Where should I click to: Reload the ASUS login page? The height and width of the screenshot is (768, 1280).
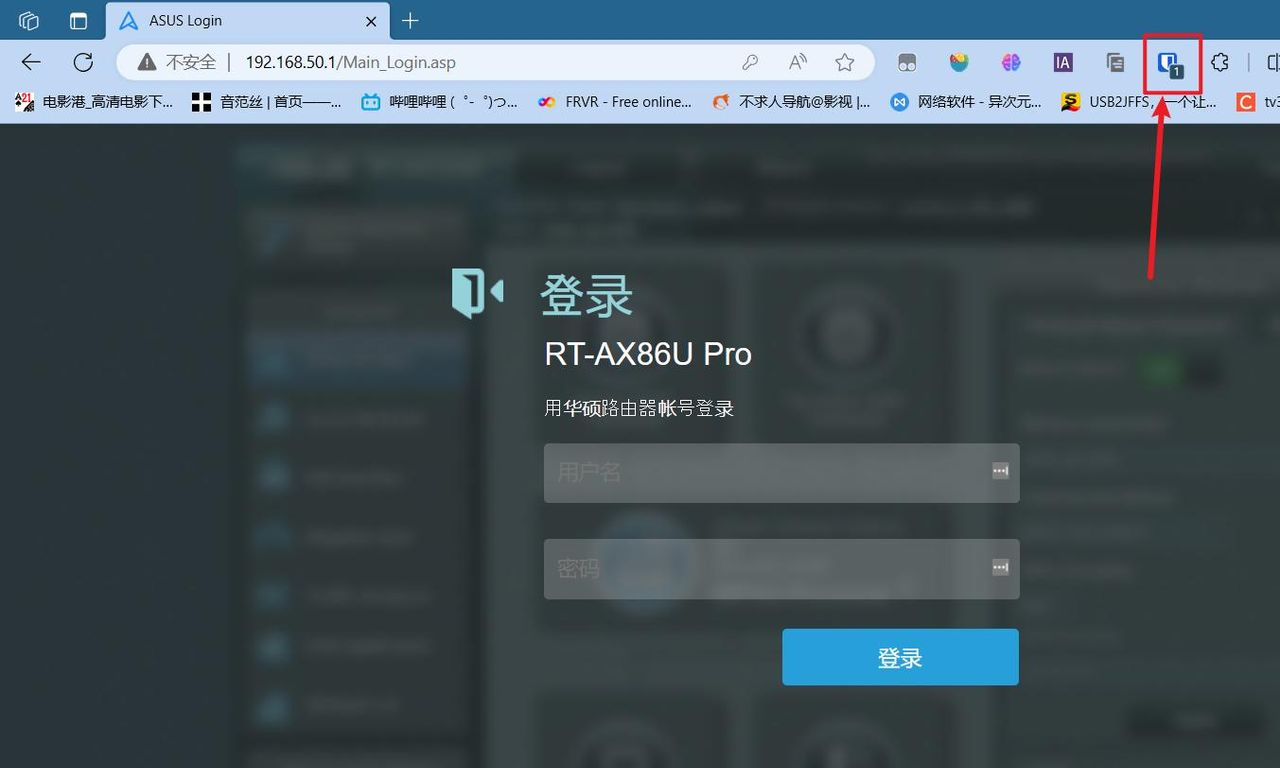[x=83, y=62]
